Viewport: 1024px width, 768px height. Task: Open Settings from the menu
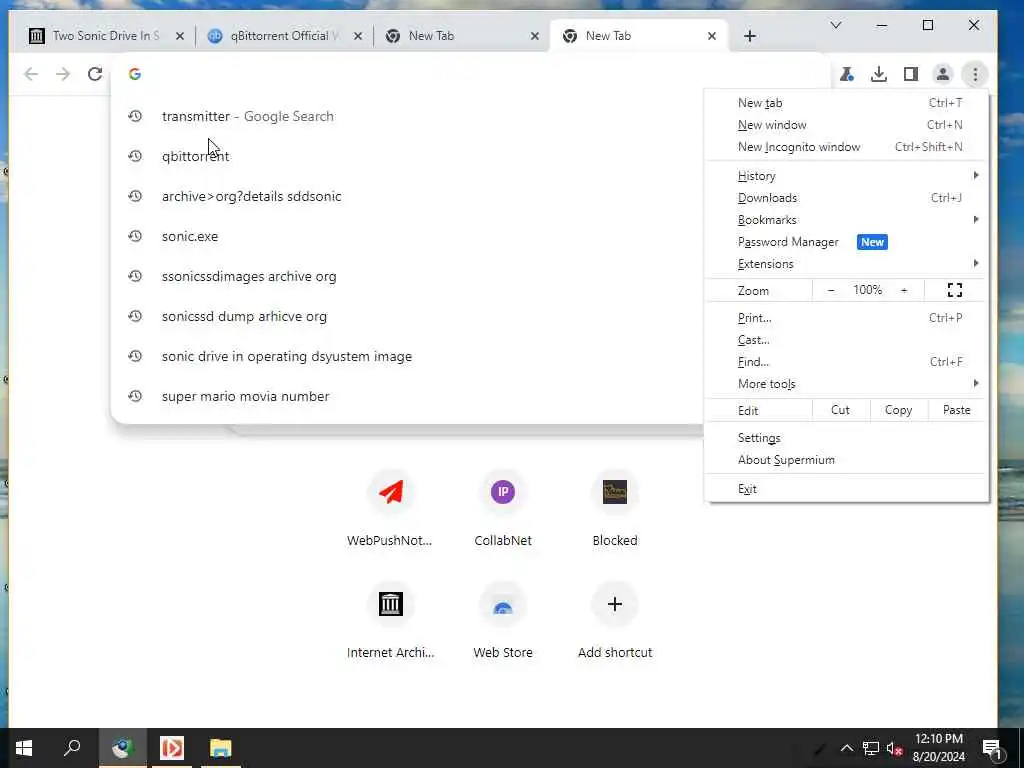[x=846, y=438]
